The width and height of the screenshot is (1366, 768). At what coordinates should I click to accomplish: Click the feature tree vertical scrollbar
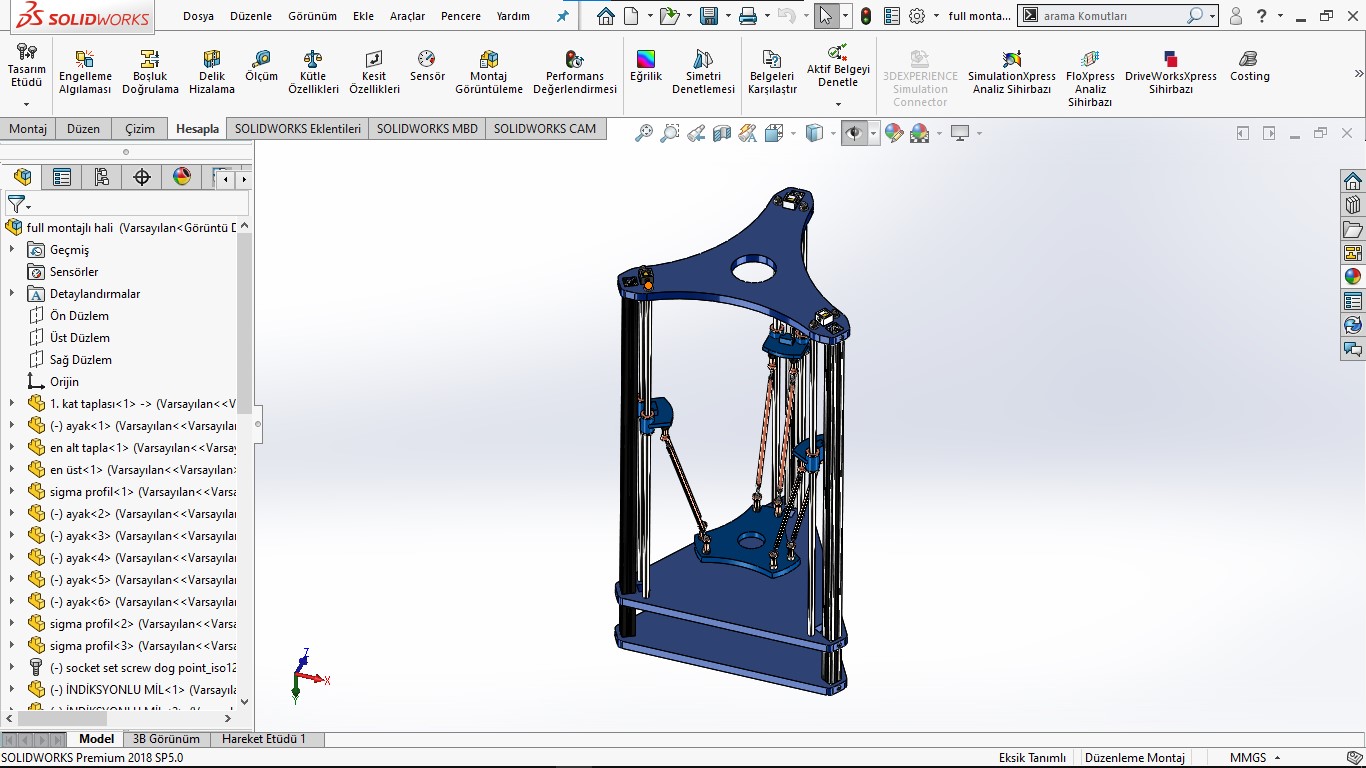245,324
